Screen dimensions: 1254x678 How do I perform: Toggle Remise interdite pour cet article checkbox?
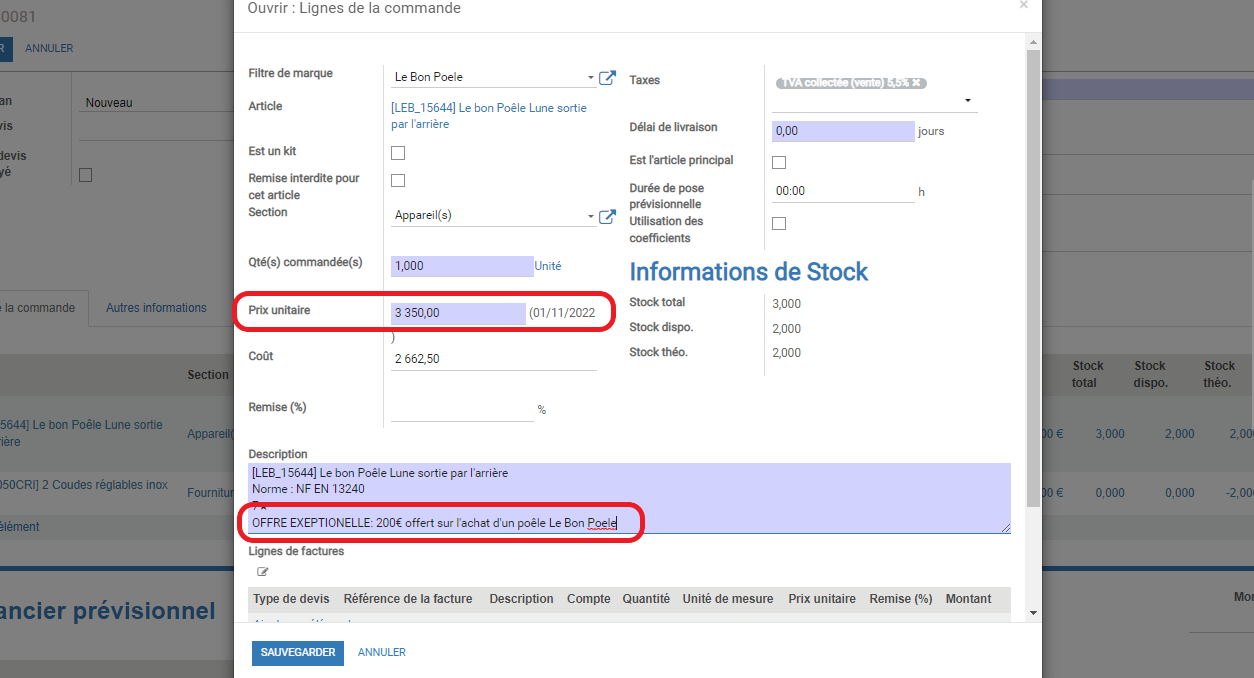(x=398, y=181)
